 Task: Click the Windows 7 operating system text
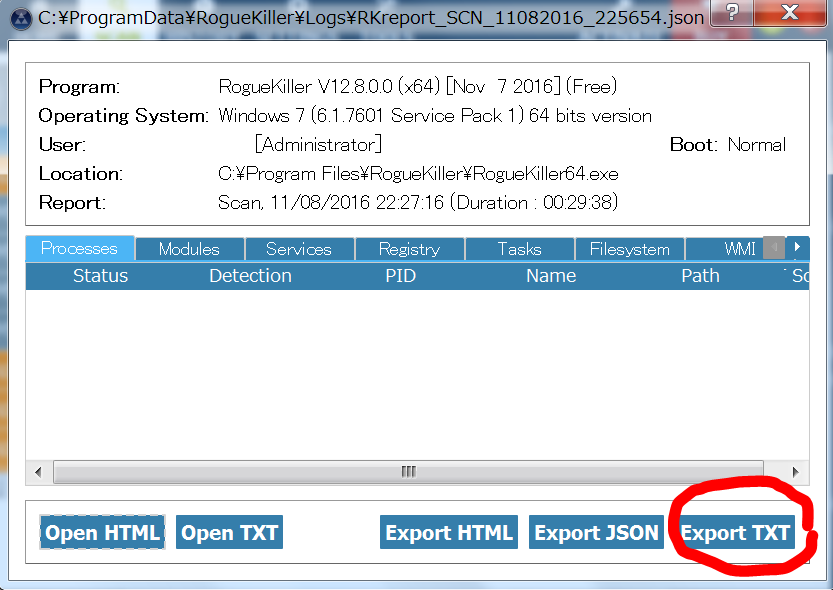pyautogui.click(x=435, y=115)
